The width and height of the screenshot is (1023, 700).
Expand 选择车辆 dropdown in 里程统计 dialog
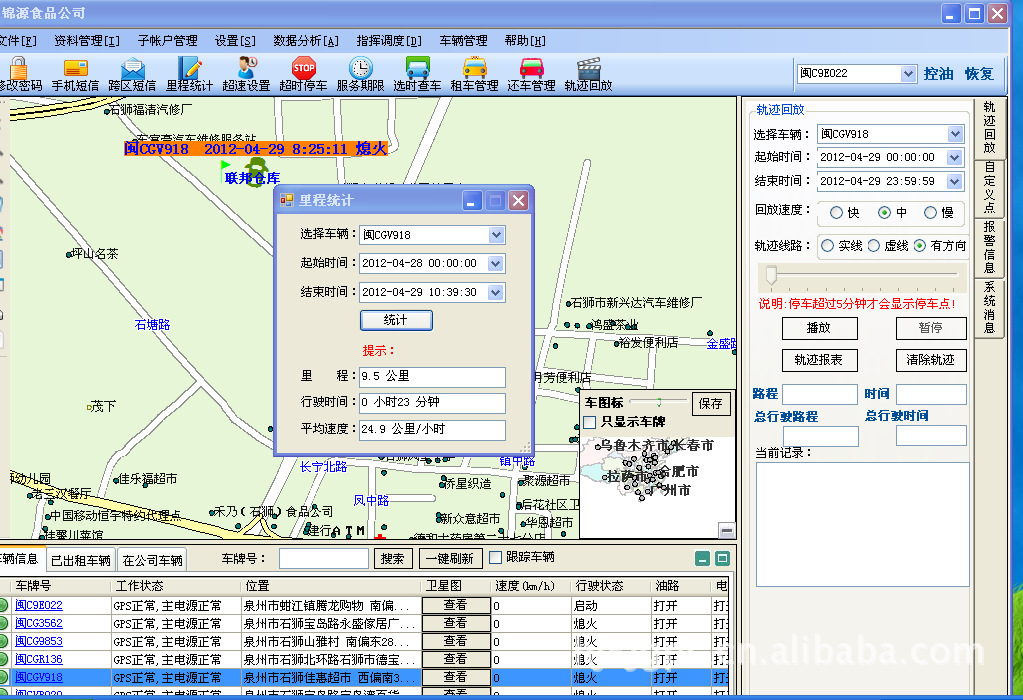[496, 235]
